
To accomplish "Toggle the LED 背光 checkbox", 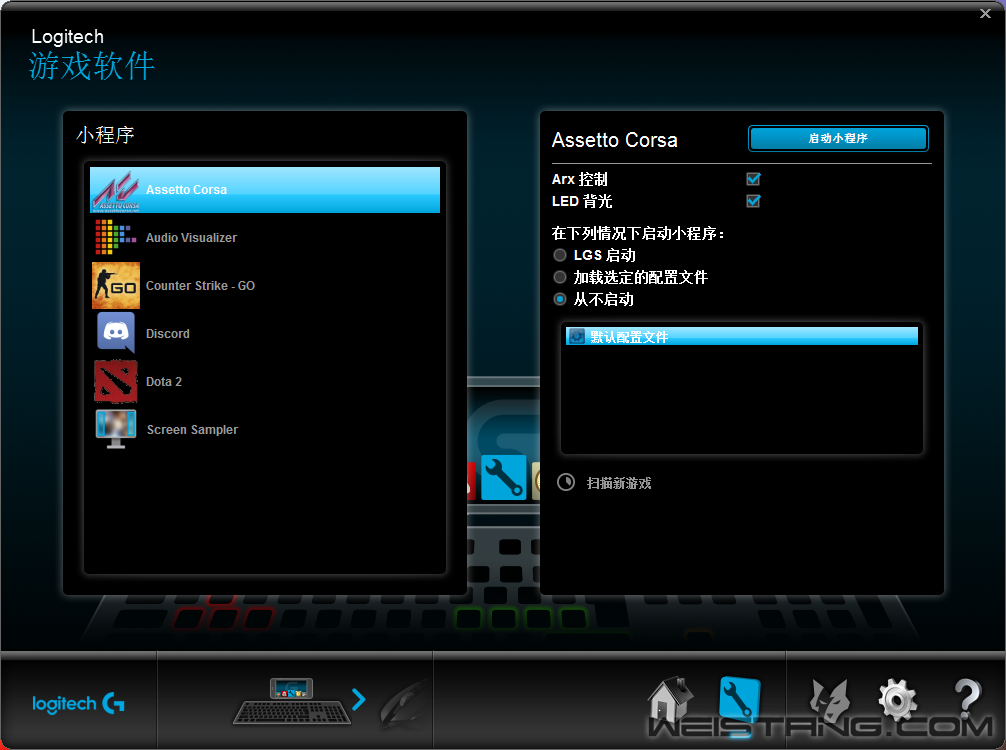I will pyautogui.click(x=753, y=201).
